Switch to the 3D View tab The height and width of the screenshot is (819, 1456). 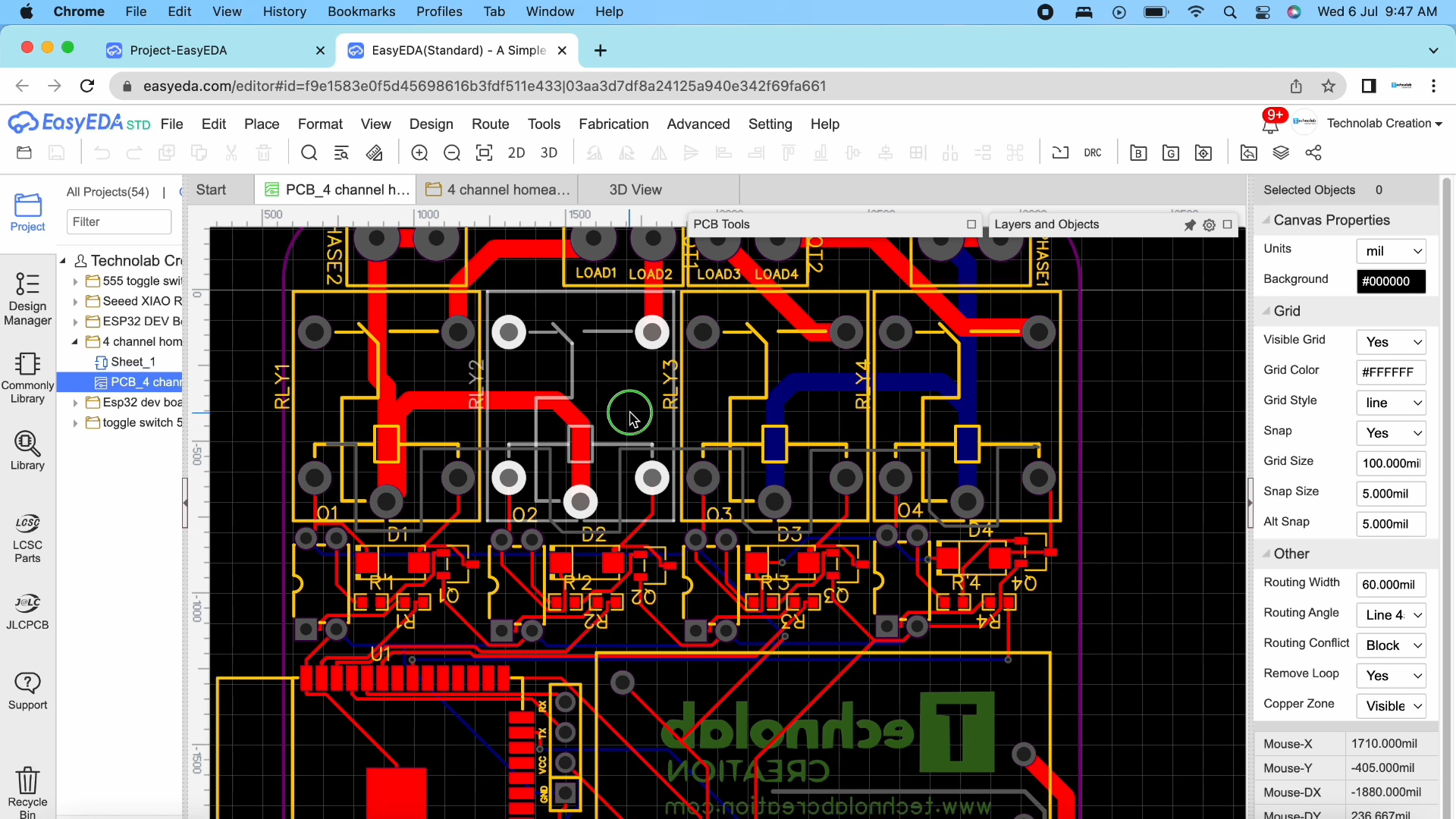635,190
